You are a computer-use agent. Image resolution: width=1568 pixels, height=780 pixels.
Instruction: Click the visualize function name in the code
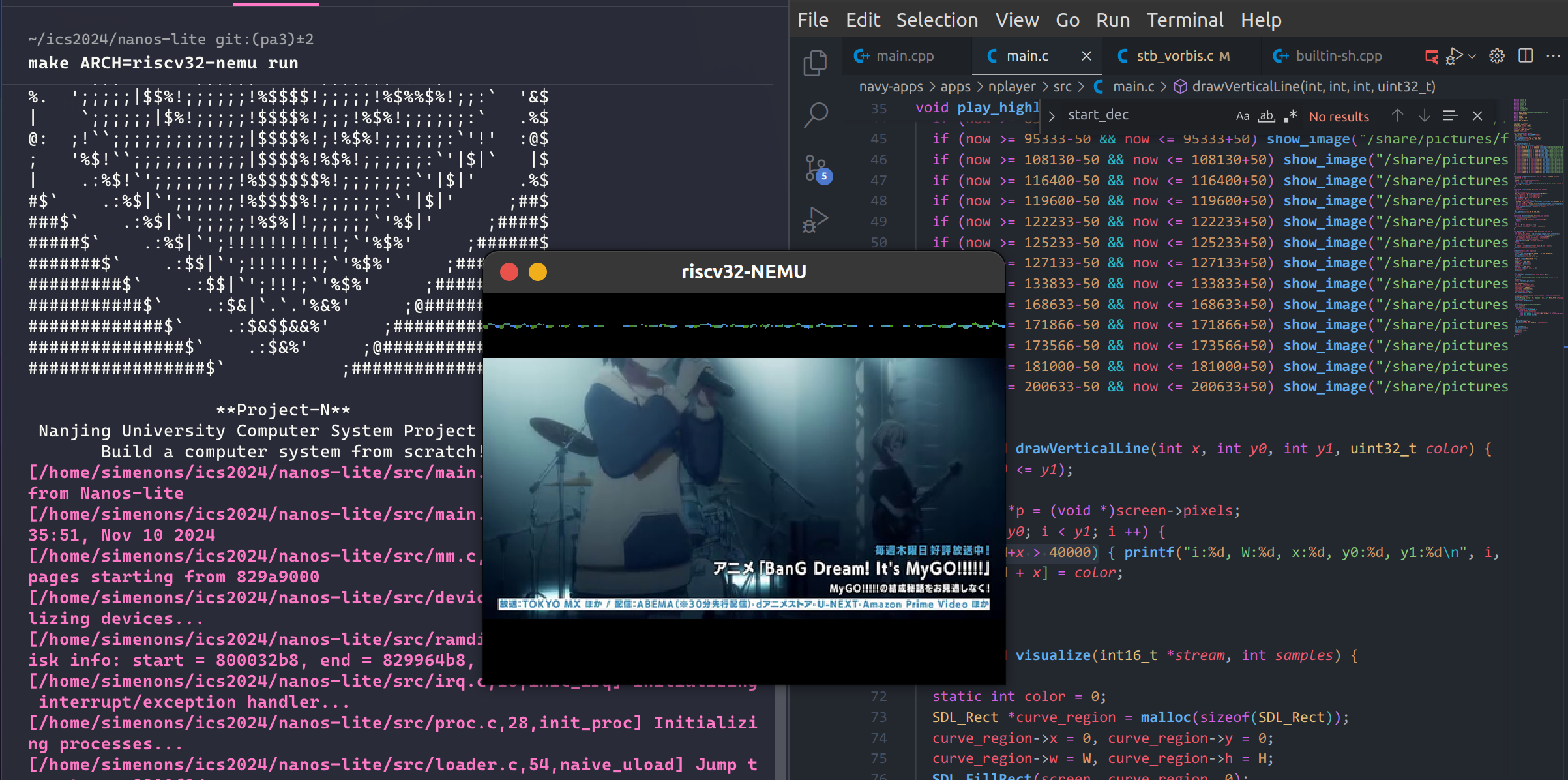tap(1054, 655)
